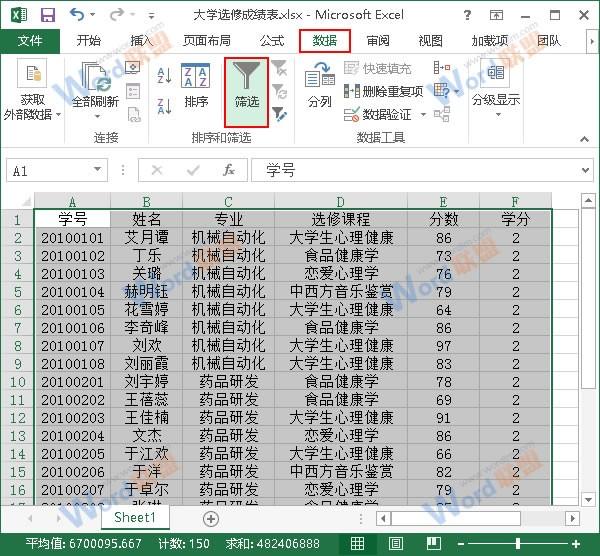The height and width of the screenshot is (556, 600).
Task: Add a new sheet plus button
Action: 211,519
